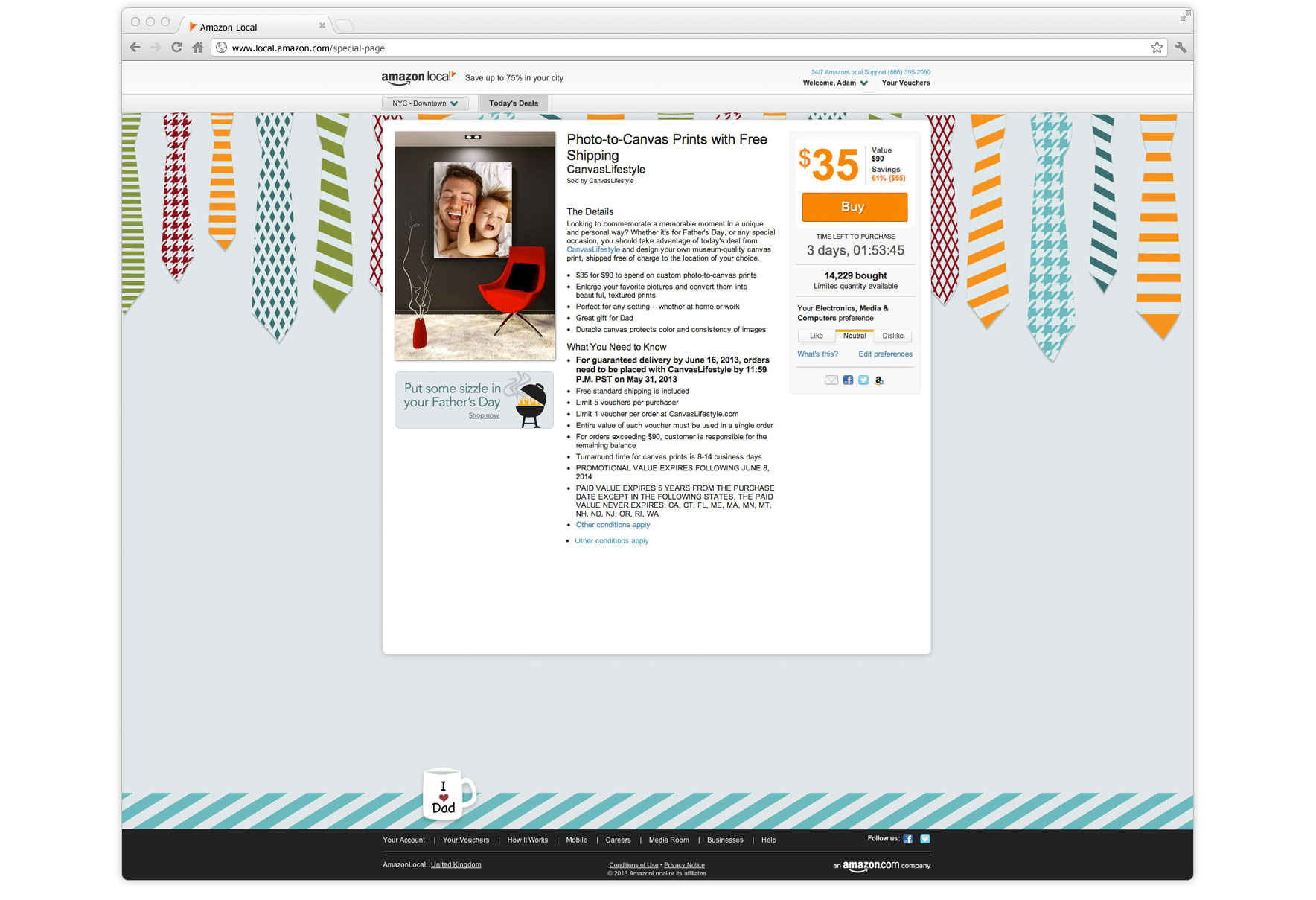The width and height of the screenshot is (1316, 900).
Task: Share deal on Twitter
Action: click(863, 380)
